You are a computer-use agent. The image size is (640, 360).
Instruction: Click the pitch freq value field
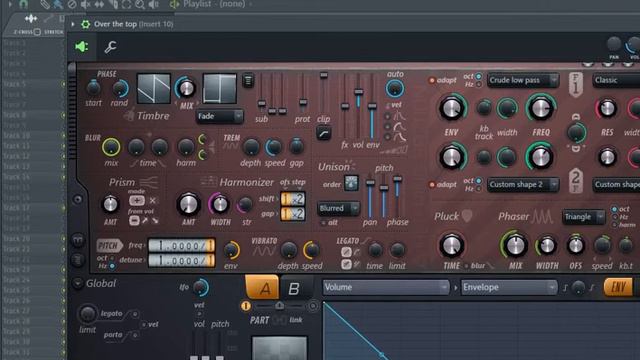coord(181,246)
